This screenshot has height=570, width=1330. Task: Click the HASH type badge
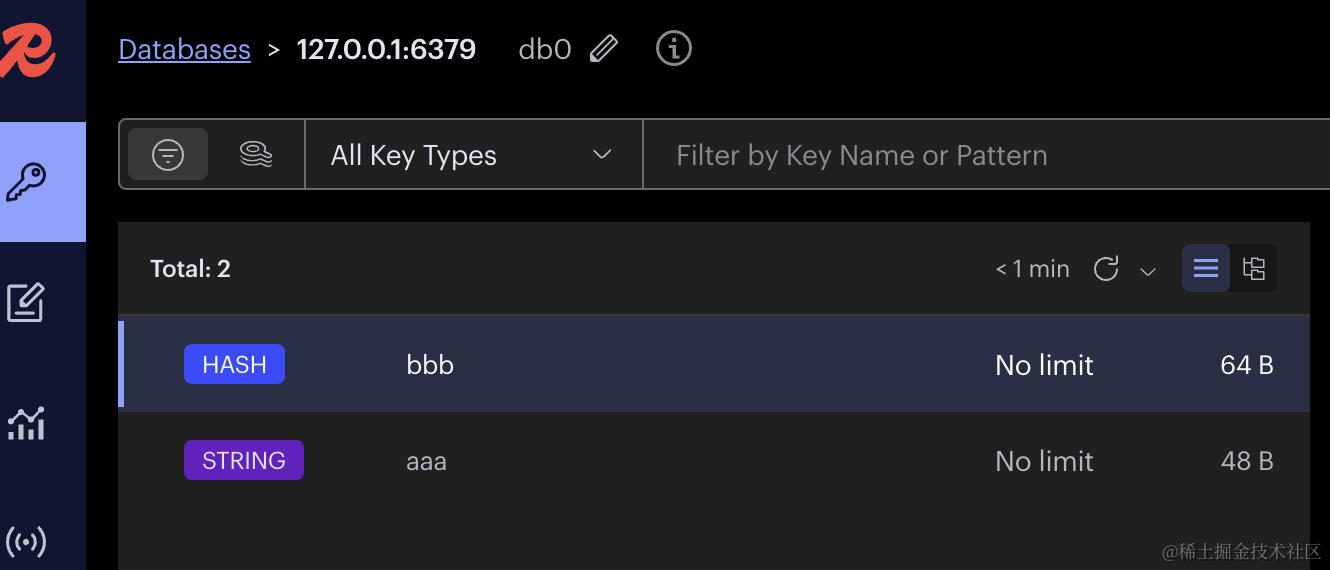234,365
